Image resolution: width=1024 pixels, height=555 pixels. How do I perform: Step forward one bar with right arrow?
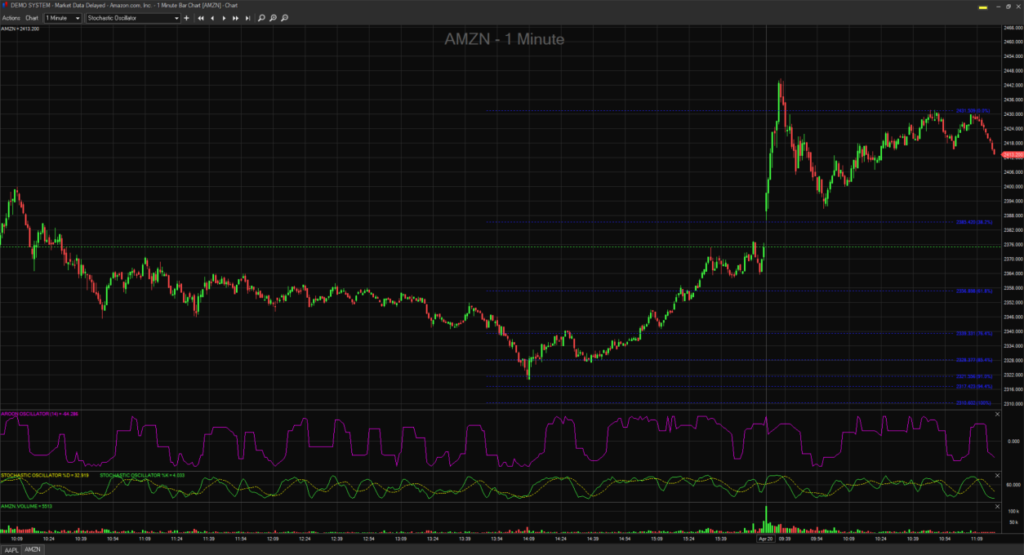222,18
